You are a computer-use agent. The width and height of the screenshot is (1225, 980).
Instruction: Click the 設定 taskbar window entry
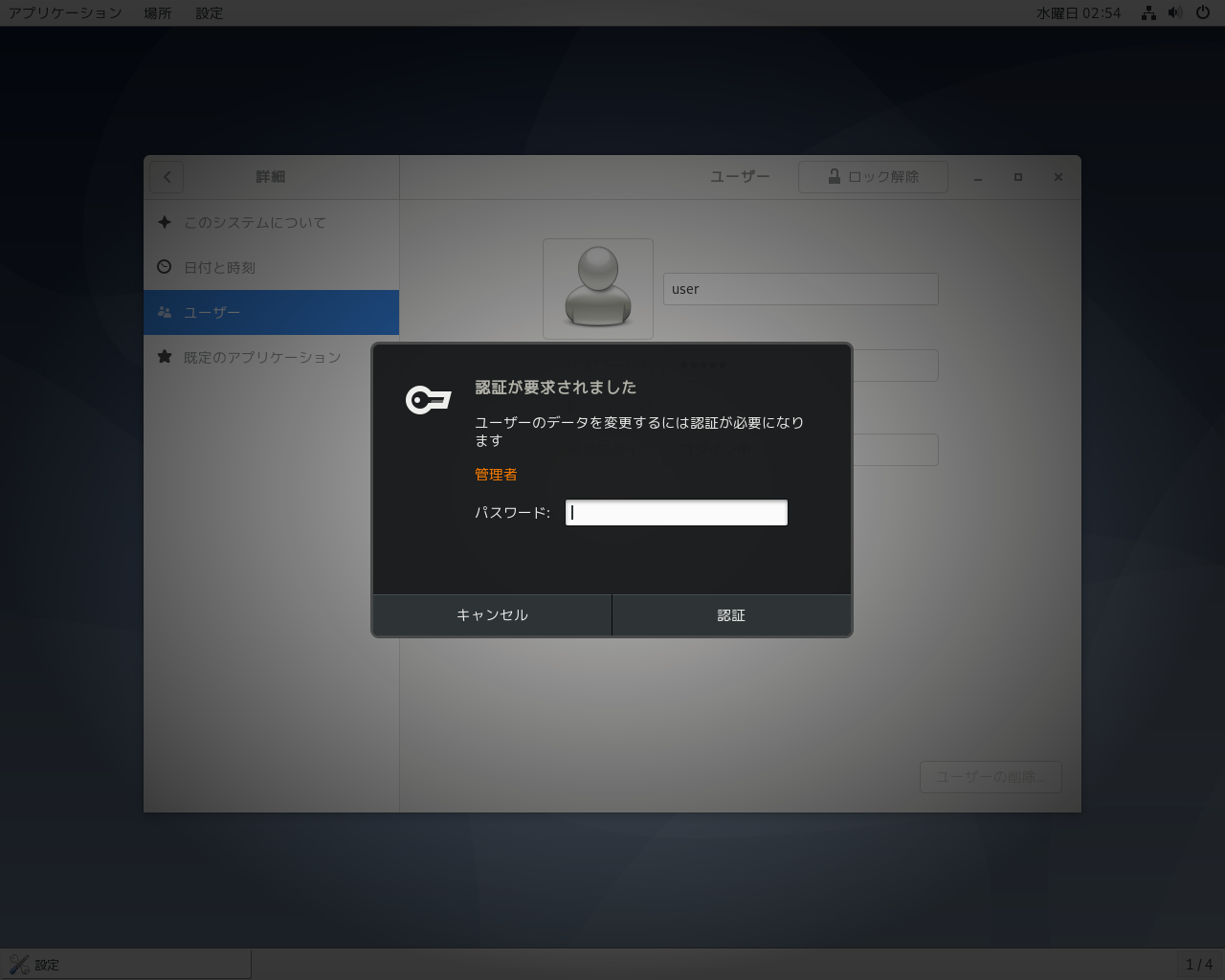126,965
